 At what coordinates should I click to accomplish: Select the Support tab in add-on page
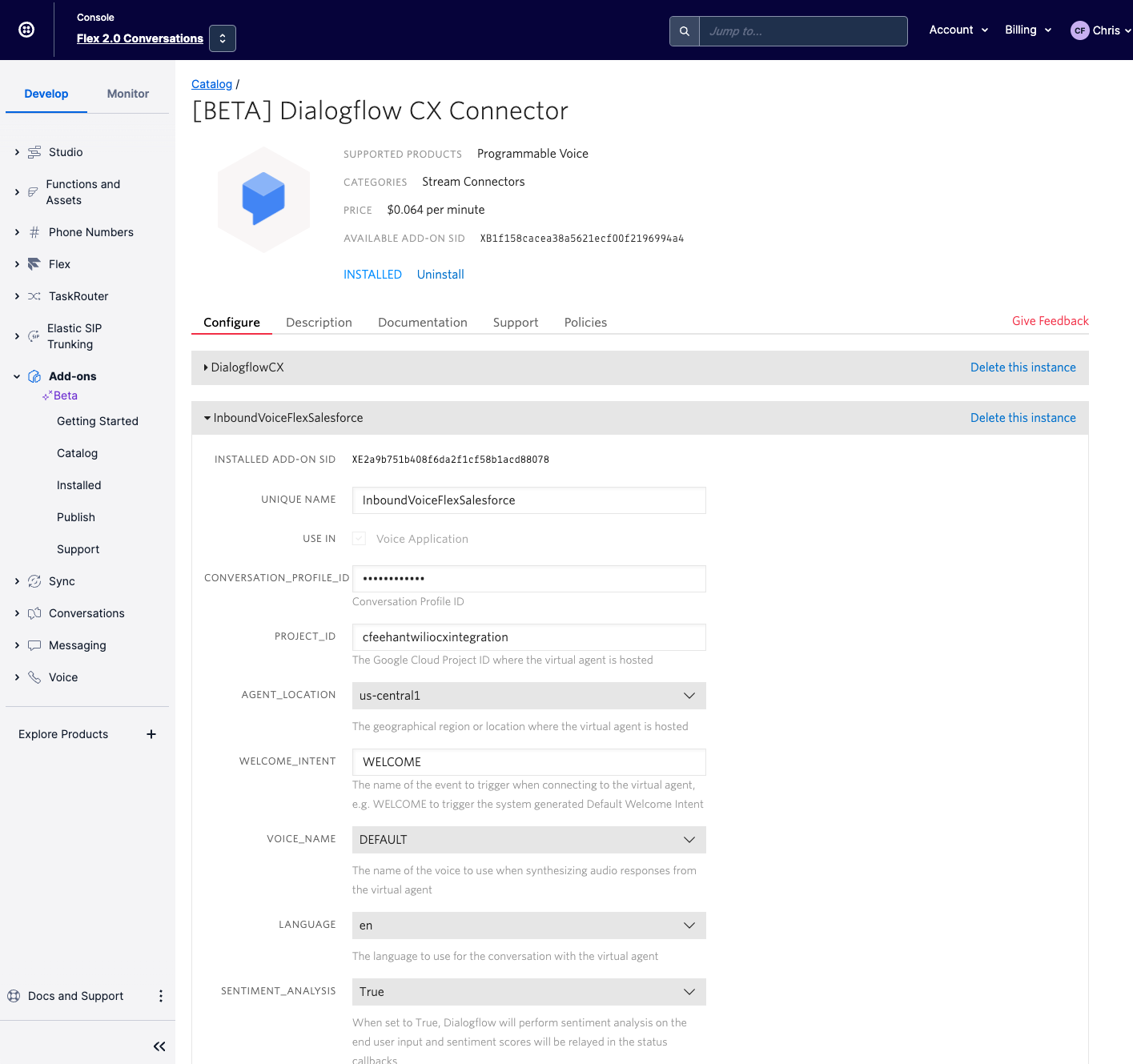(x=516, y=323)
